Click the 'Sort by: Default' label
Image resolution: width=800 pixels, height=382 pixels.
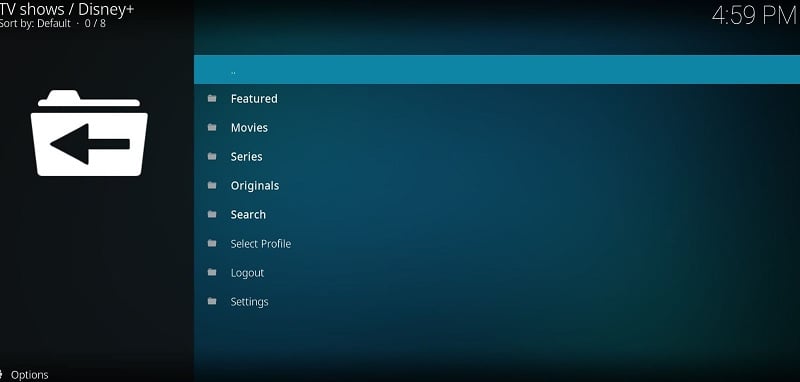[x=35, y=23]
